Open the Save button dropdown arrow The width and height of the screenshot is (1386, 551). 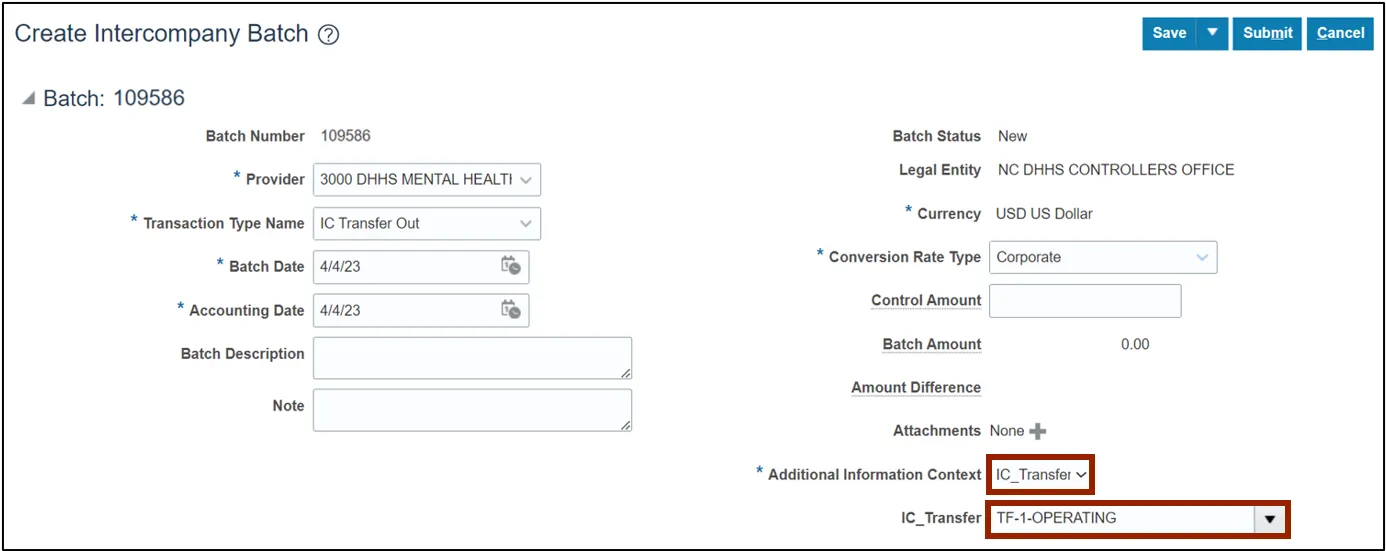tap(1212, 33)
